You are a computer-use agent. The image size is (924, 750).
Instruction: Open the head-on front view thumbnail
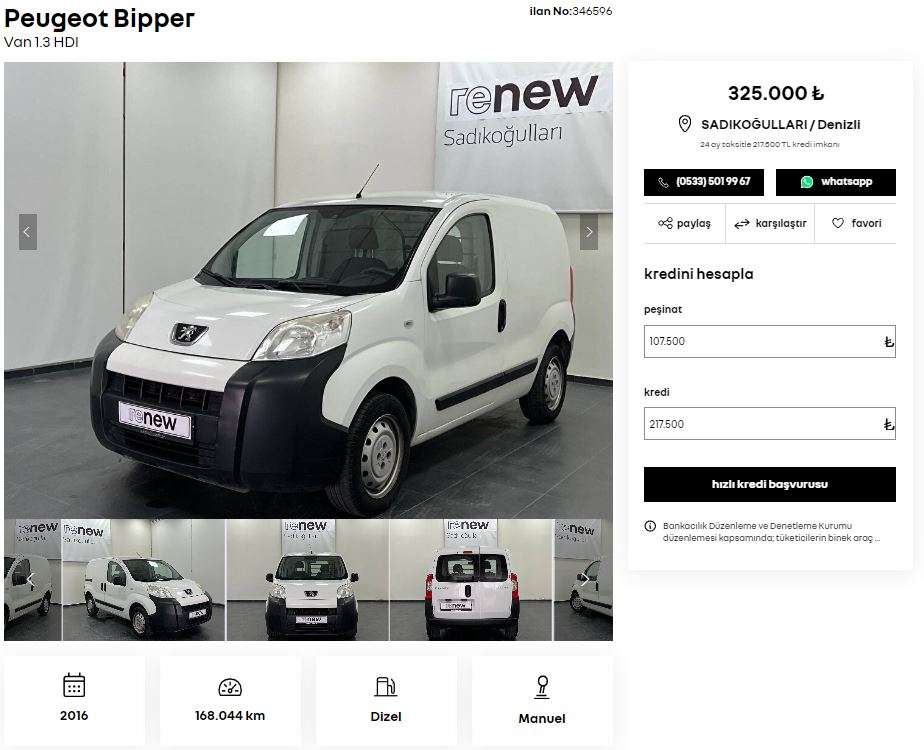point(308,580)
